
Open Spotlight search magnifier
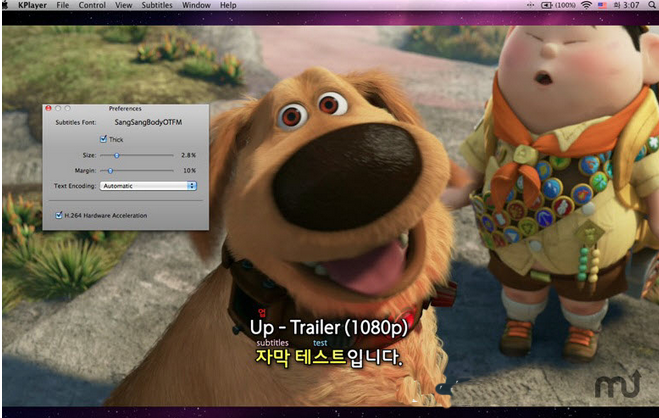652,5
